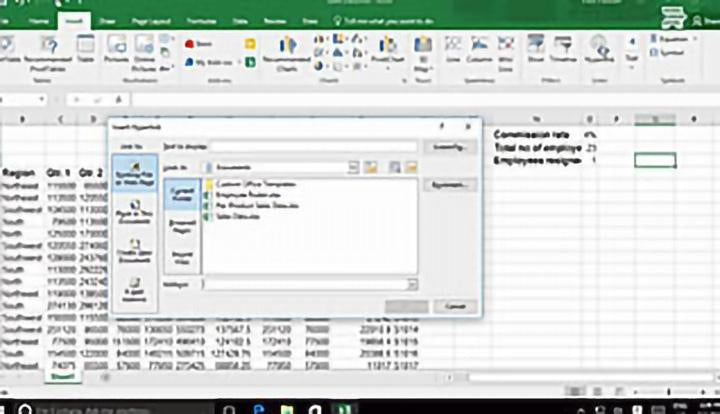Click the Windows Cortana search box
Image resolution: width=720 pixels, height=414 pixels.
point(115,408)
